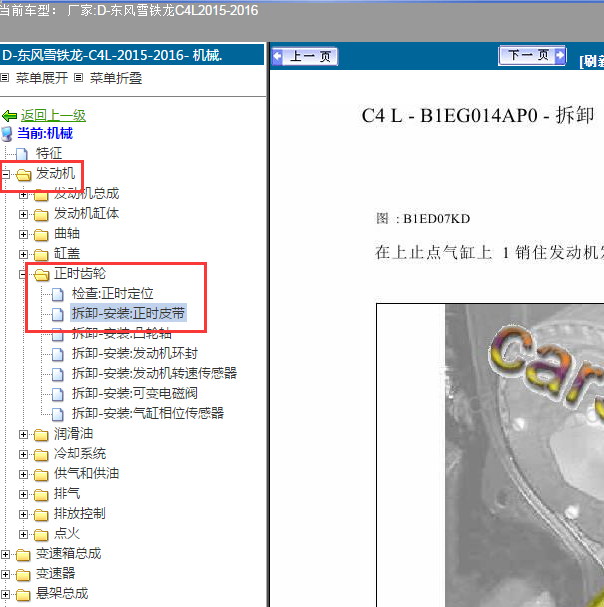Open 拆卸-安装:气缸相位传感器 document
This screenshot has width=604, height=607.
click(x=148, y=413)
